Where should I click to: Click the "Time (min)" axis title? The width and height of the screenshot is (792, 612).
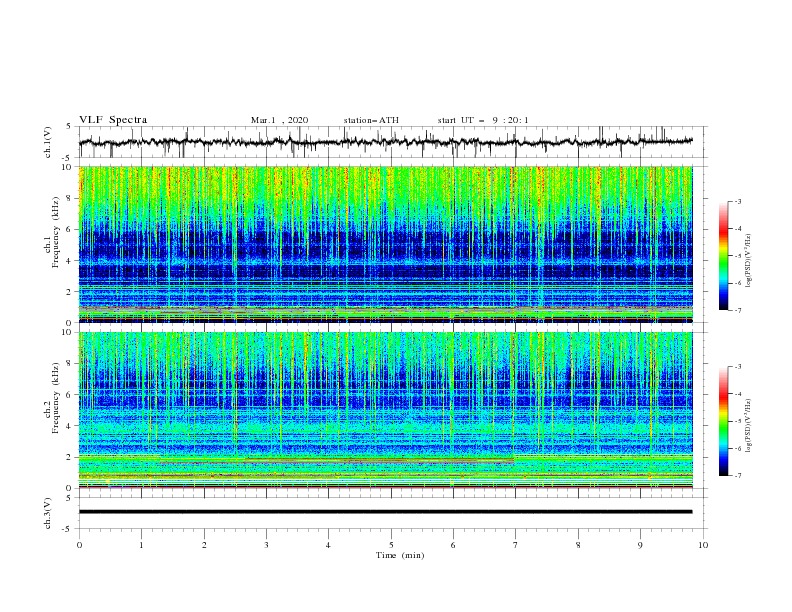pos(400,555)
